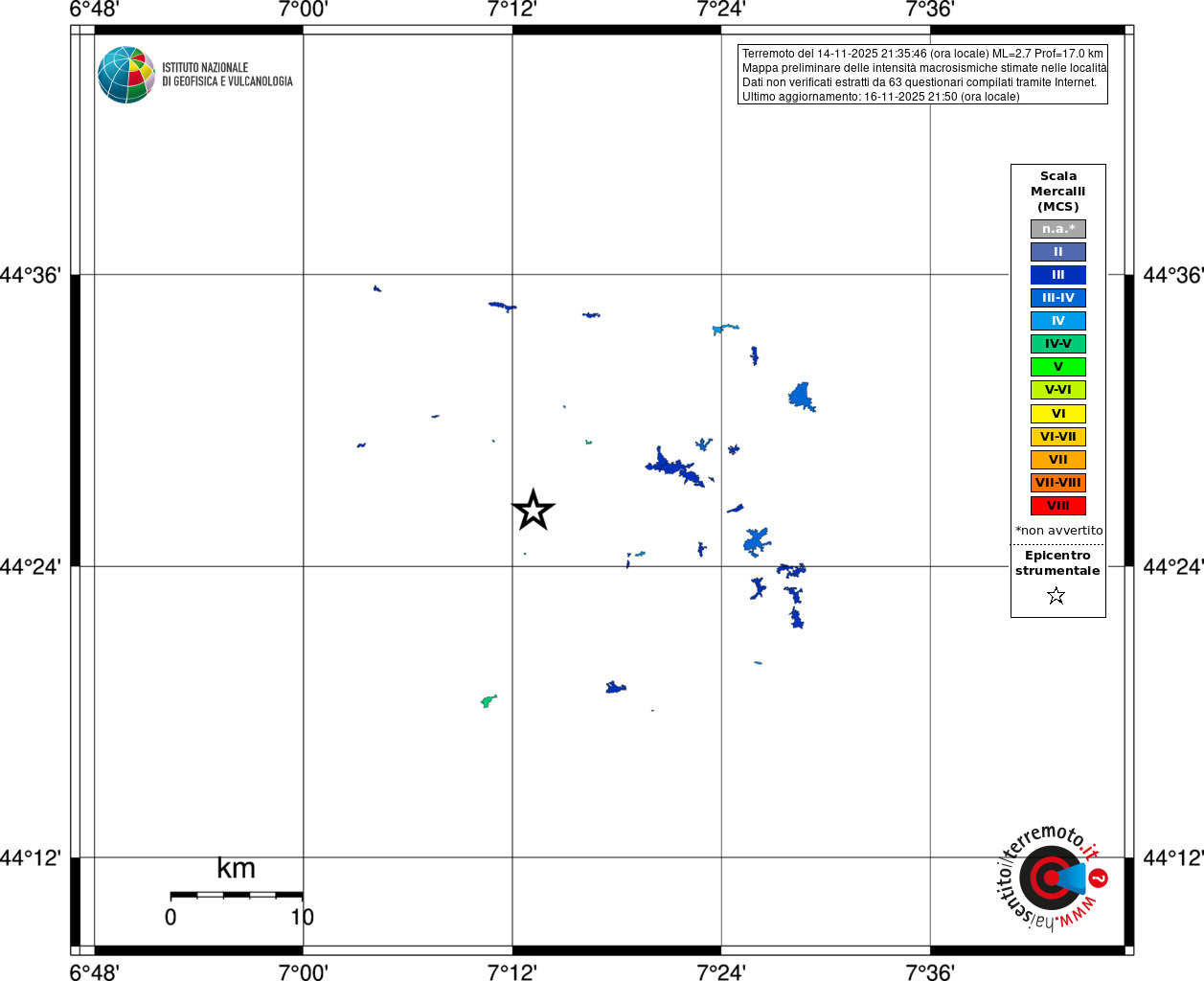Click the epicenter star on the map

click(534, 510)
